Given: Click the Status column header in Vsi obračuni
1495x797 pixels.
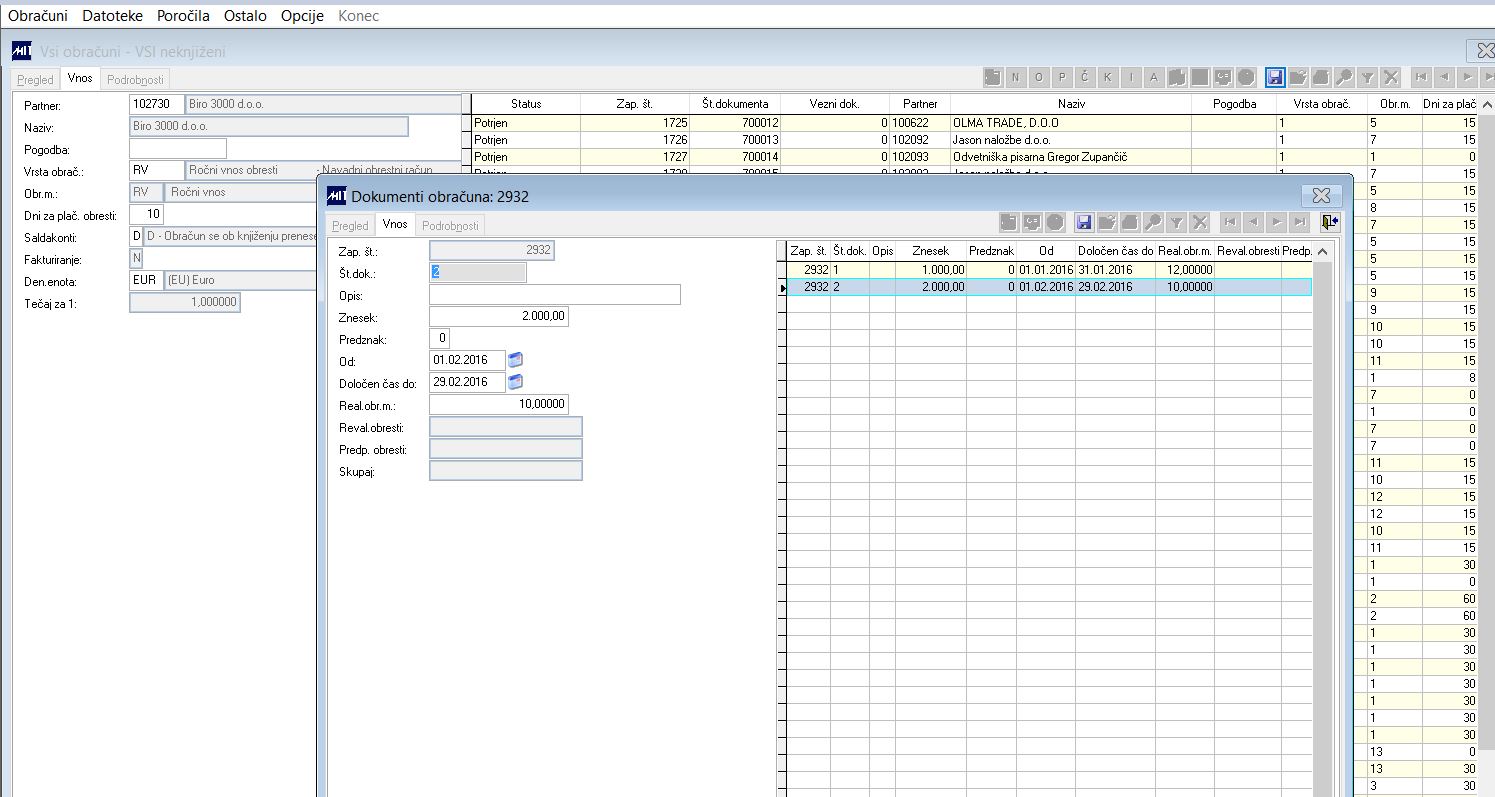Looking at the screenshot, I should [x=526, y=104].
